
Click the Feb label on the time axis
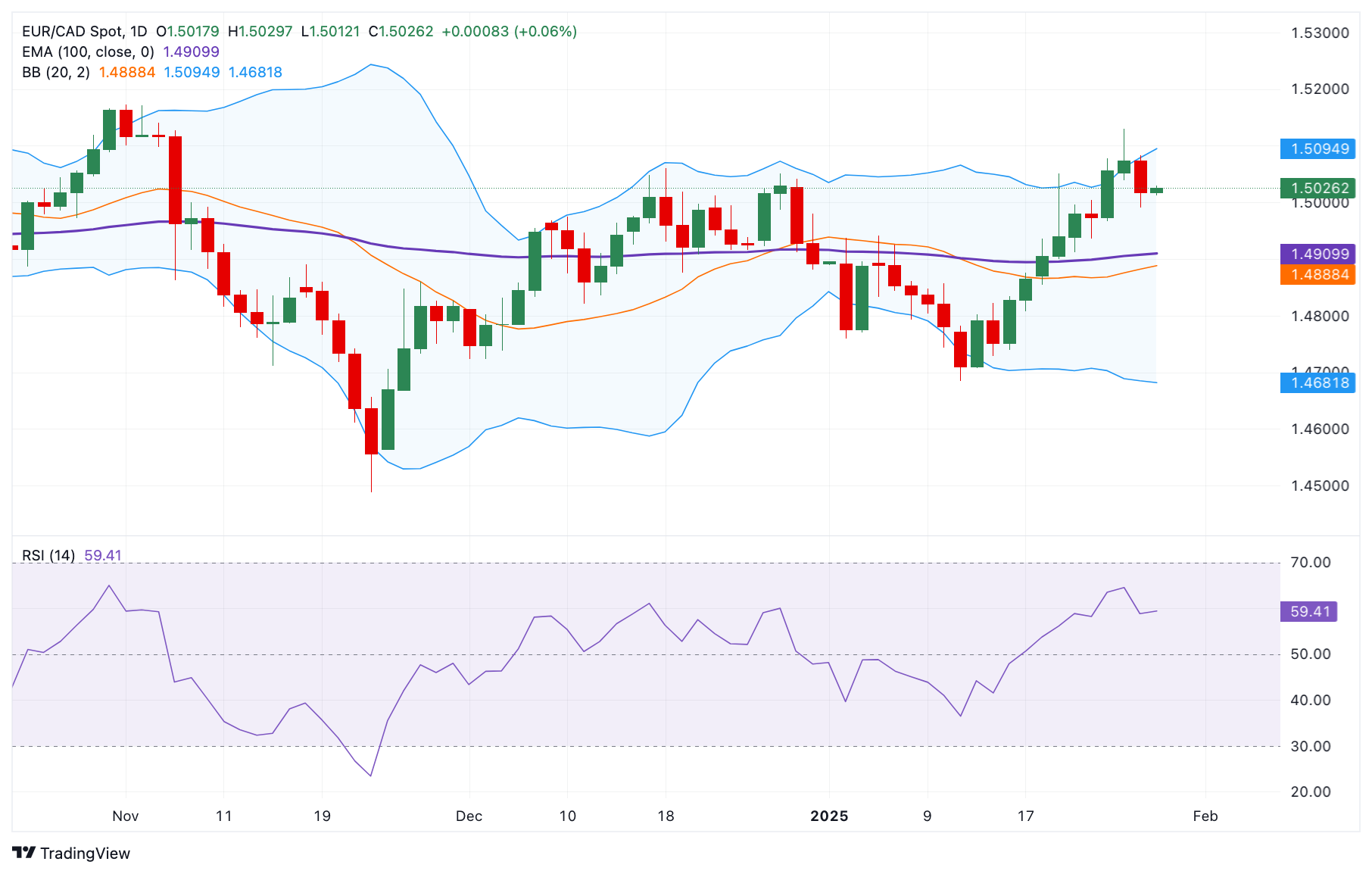[1205, 816]
